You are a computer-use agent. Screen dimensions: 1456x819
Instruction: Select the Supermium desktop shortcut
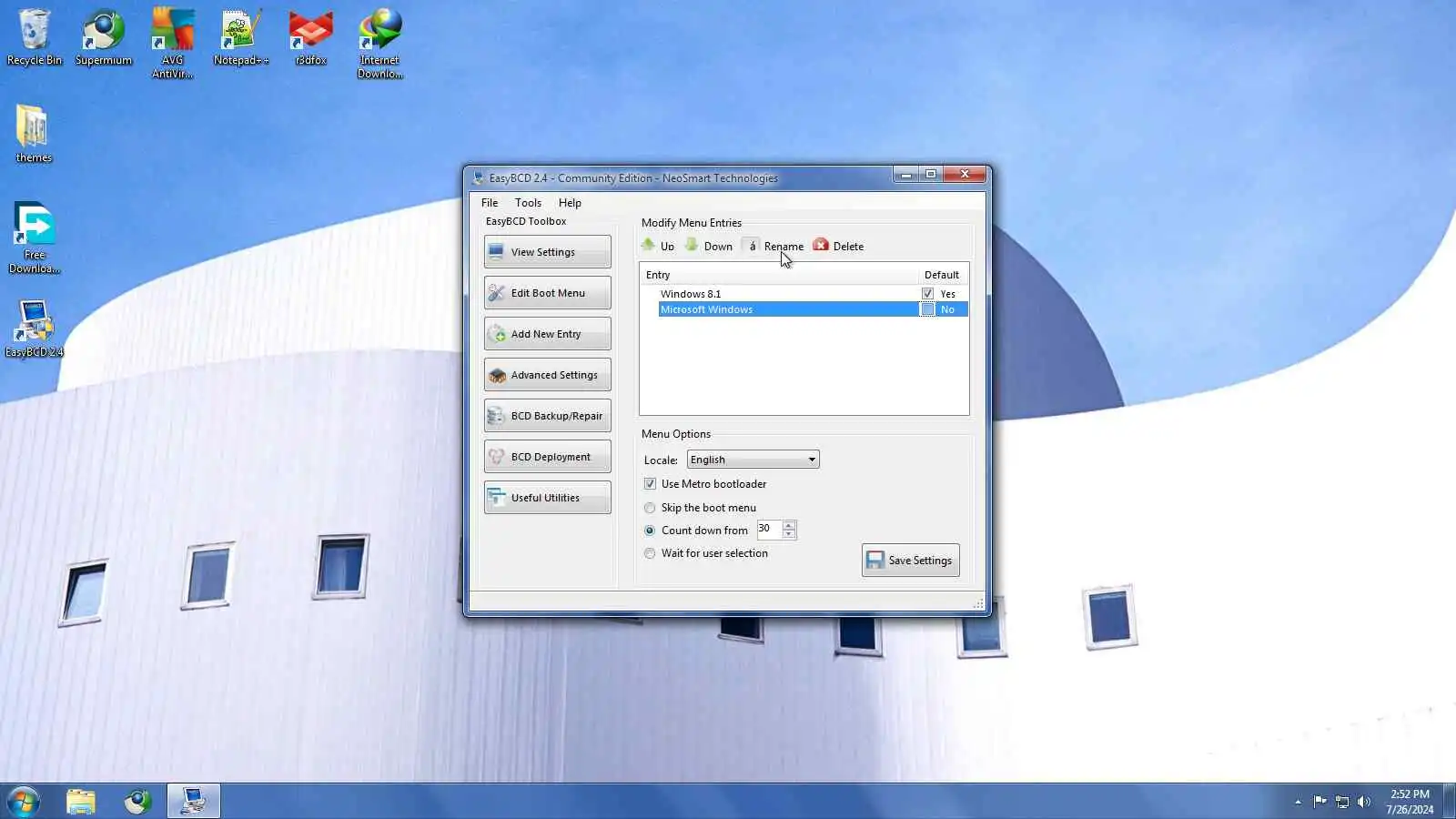[104, 37]
